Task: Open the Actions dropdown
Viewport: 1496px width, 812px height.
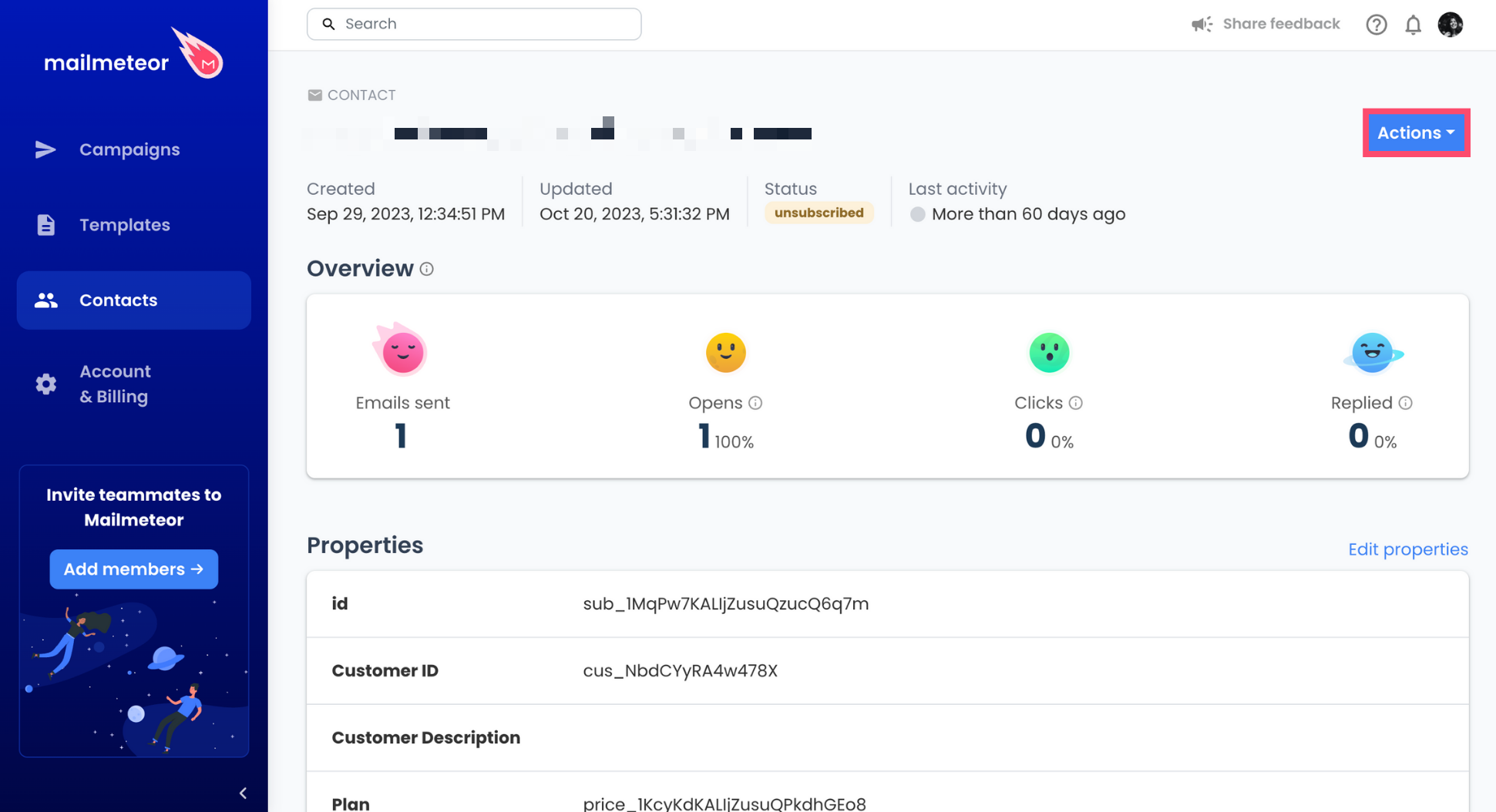Action: [1416, 133]
